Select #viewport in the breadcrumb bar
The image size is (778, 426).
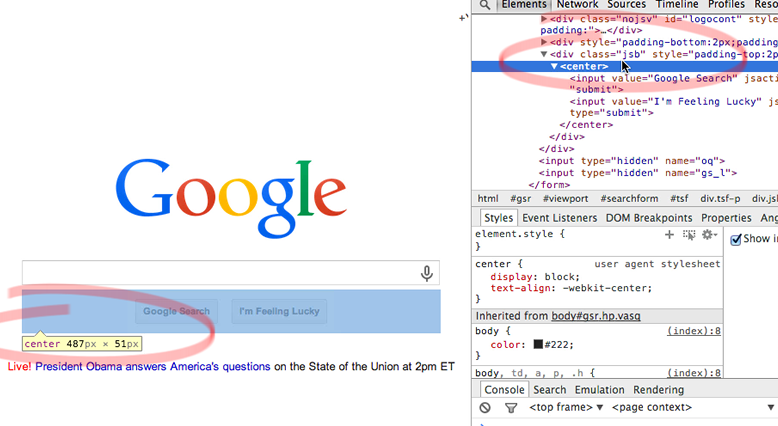click(x=565, y=198)
